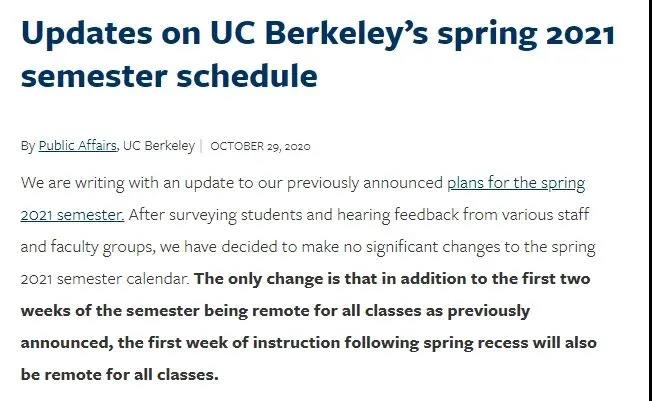Click bold 'be remote for all classes.'

tap(120, 374)
